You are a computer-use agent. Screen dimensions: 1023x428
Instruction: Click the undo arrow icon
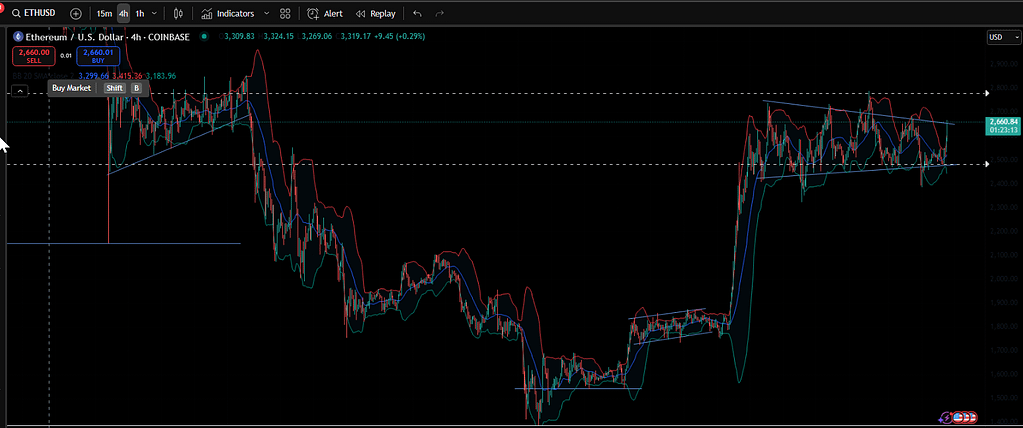[x=418, y=14]
